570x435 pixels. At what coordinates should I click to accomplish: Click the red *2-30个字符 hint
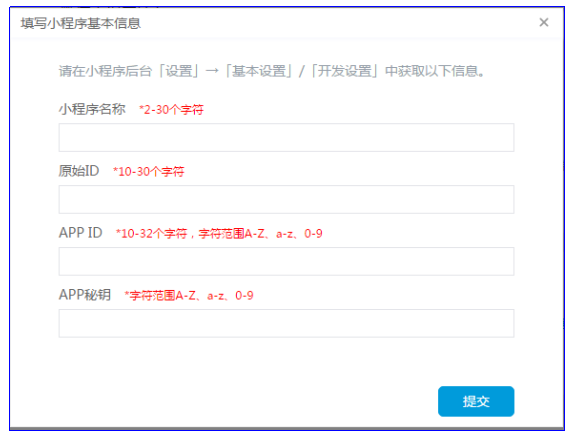171,110
